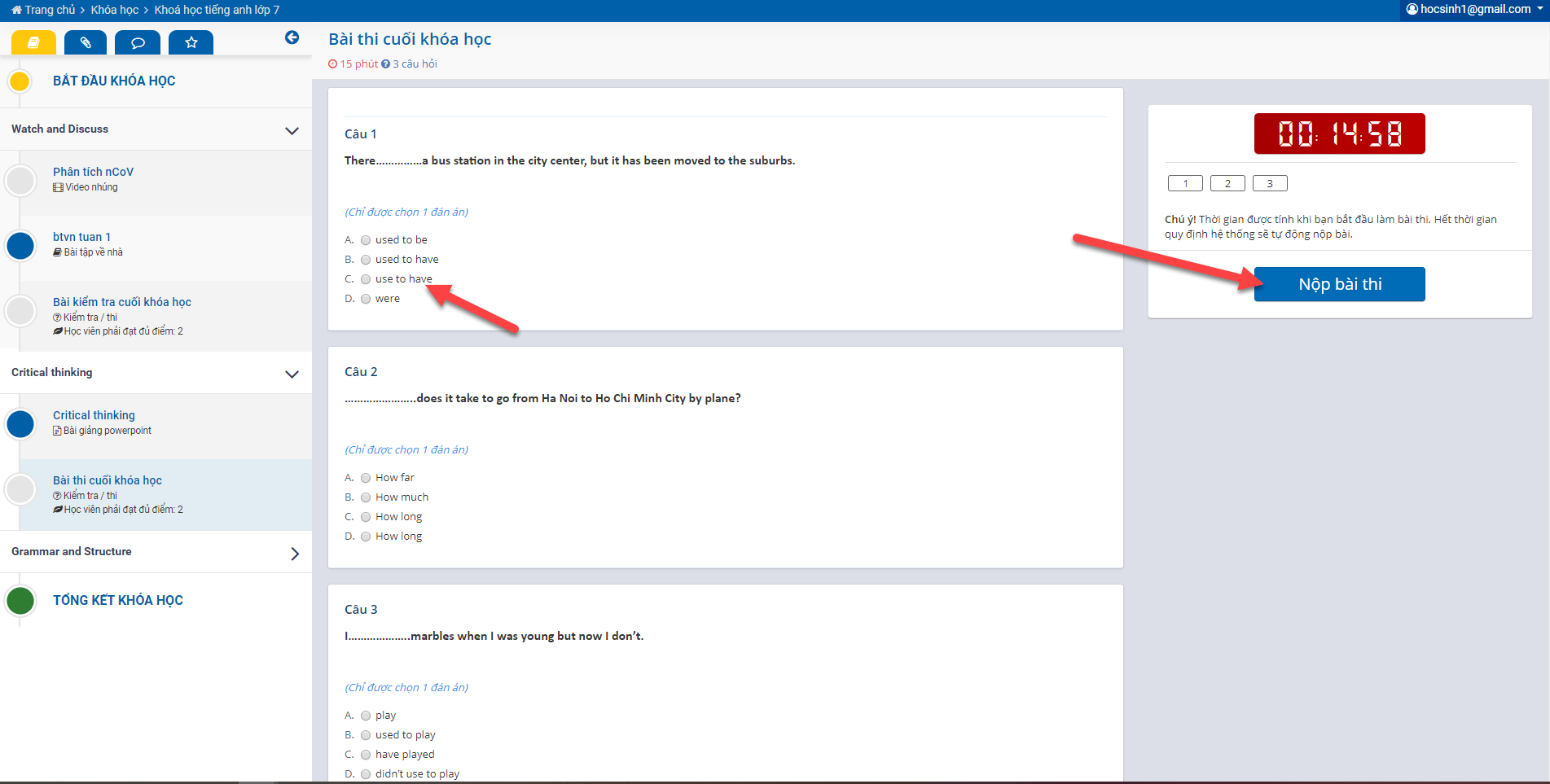This screenshot has width=1550, height=784.
Task: Submit the exam with Nộp bài thi
Action: (x=1339, y=284)
